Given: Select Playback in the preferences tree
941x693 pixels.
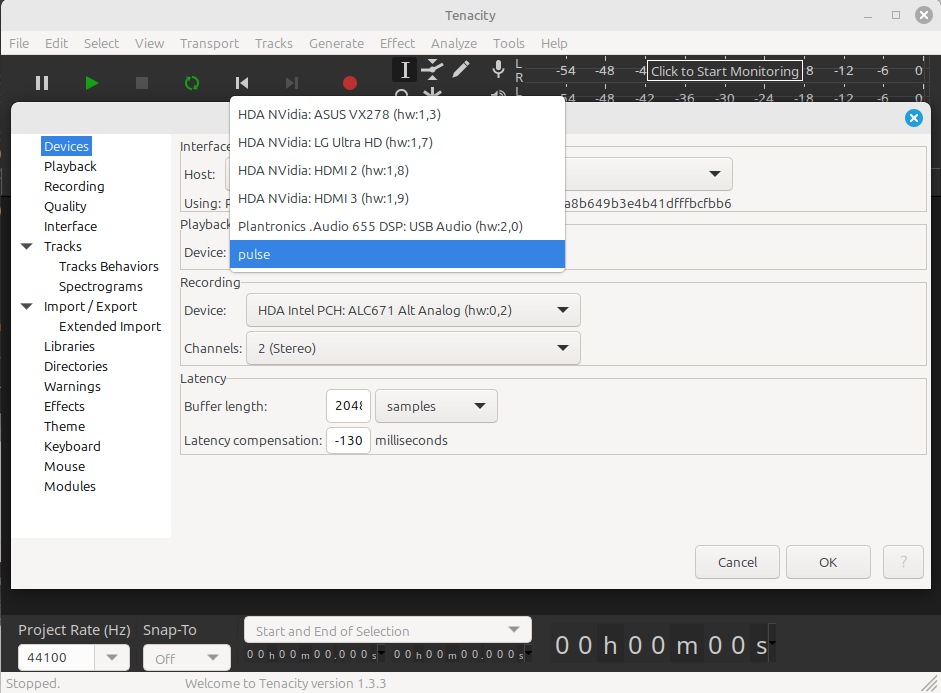Looking at the screenshot, I should coord(70,166).
